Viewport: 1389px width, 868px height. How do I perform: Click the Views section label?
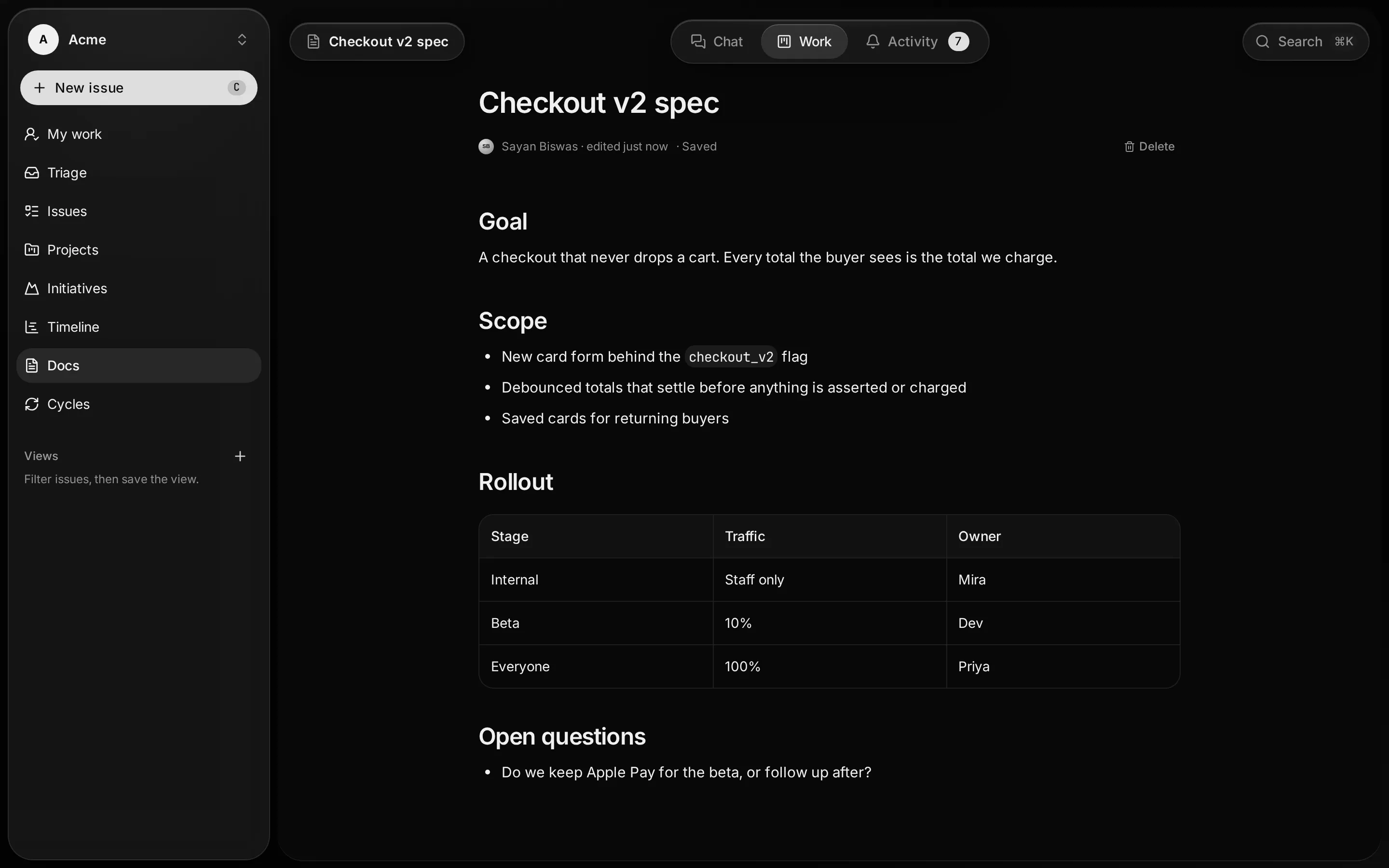tap(41, 456)
